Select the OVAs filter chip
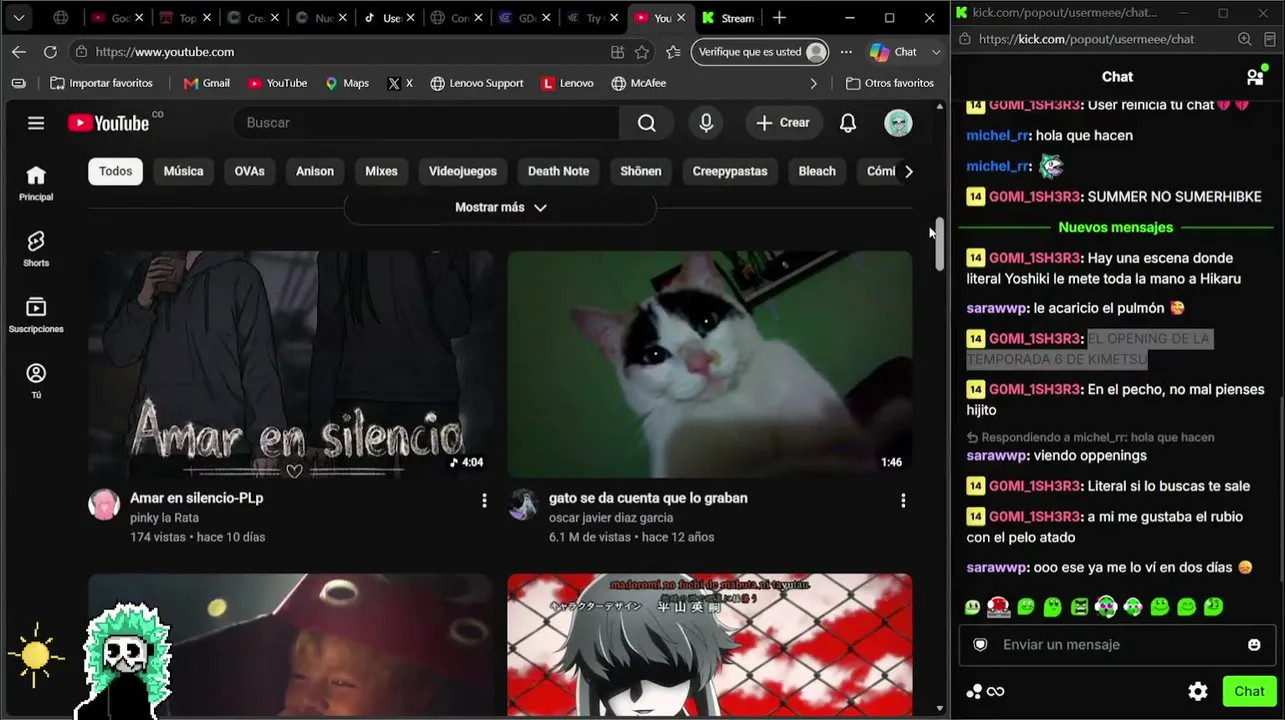 pos(250,171)
